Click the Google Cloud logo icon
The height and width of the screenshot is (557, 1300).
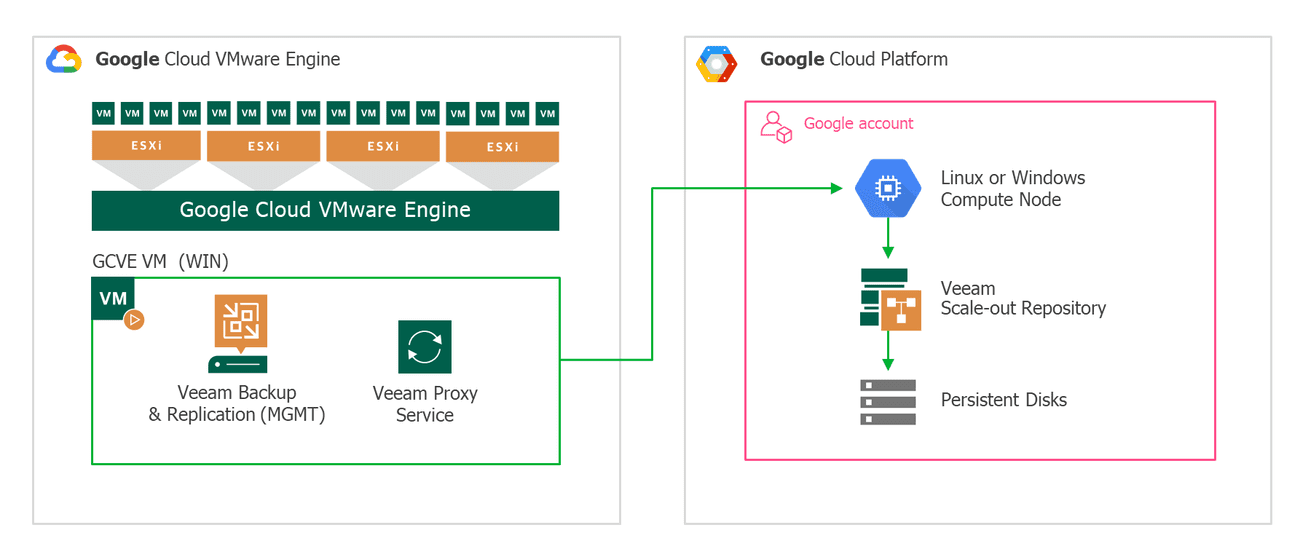[64, 60]
